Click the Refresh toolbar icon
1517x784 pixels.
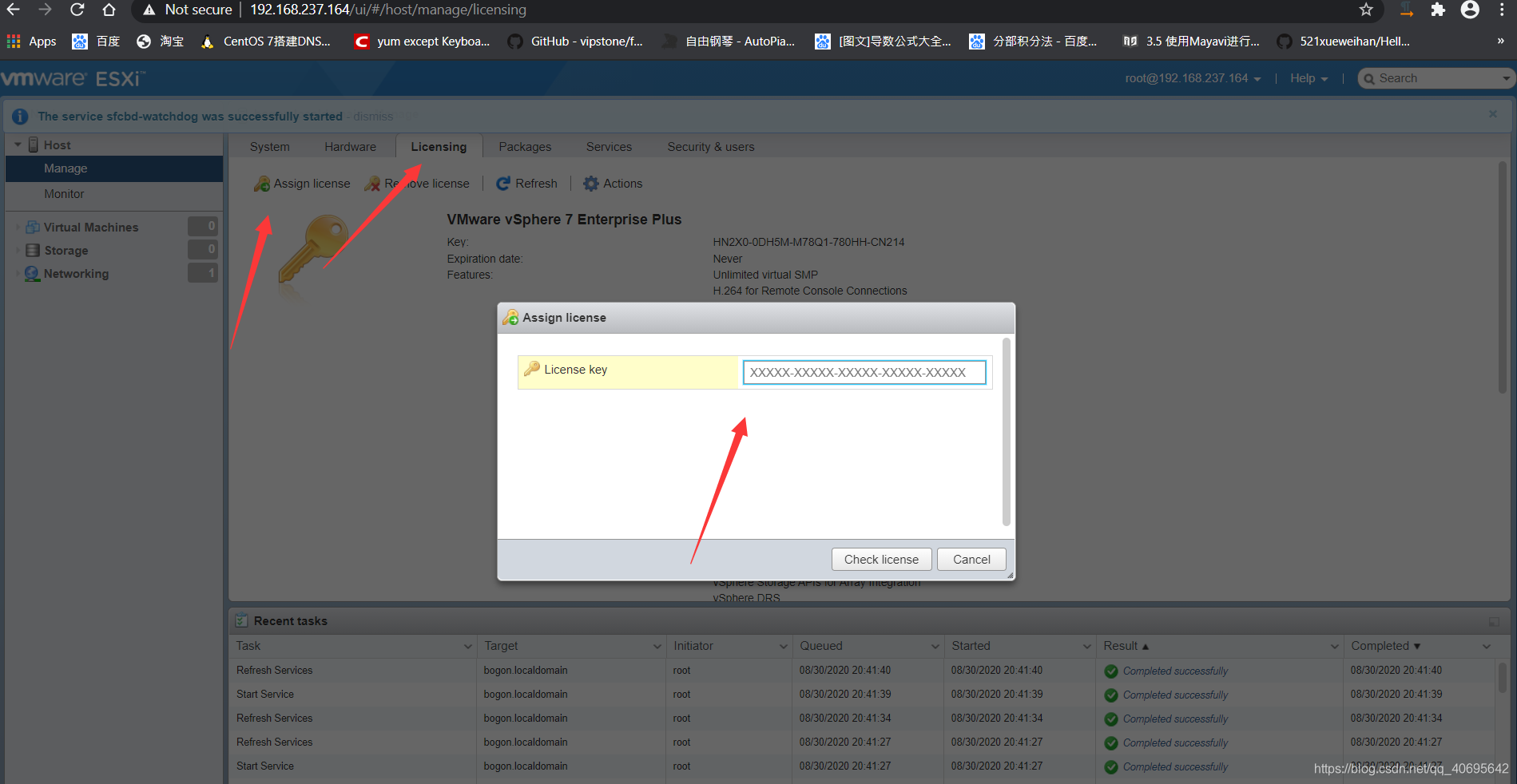click(503, 184)
